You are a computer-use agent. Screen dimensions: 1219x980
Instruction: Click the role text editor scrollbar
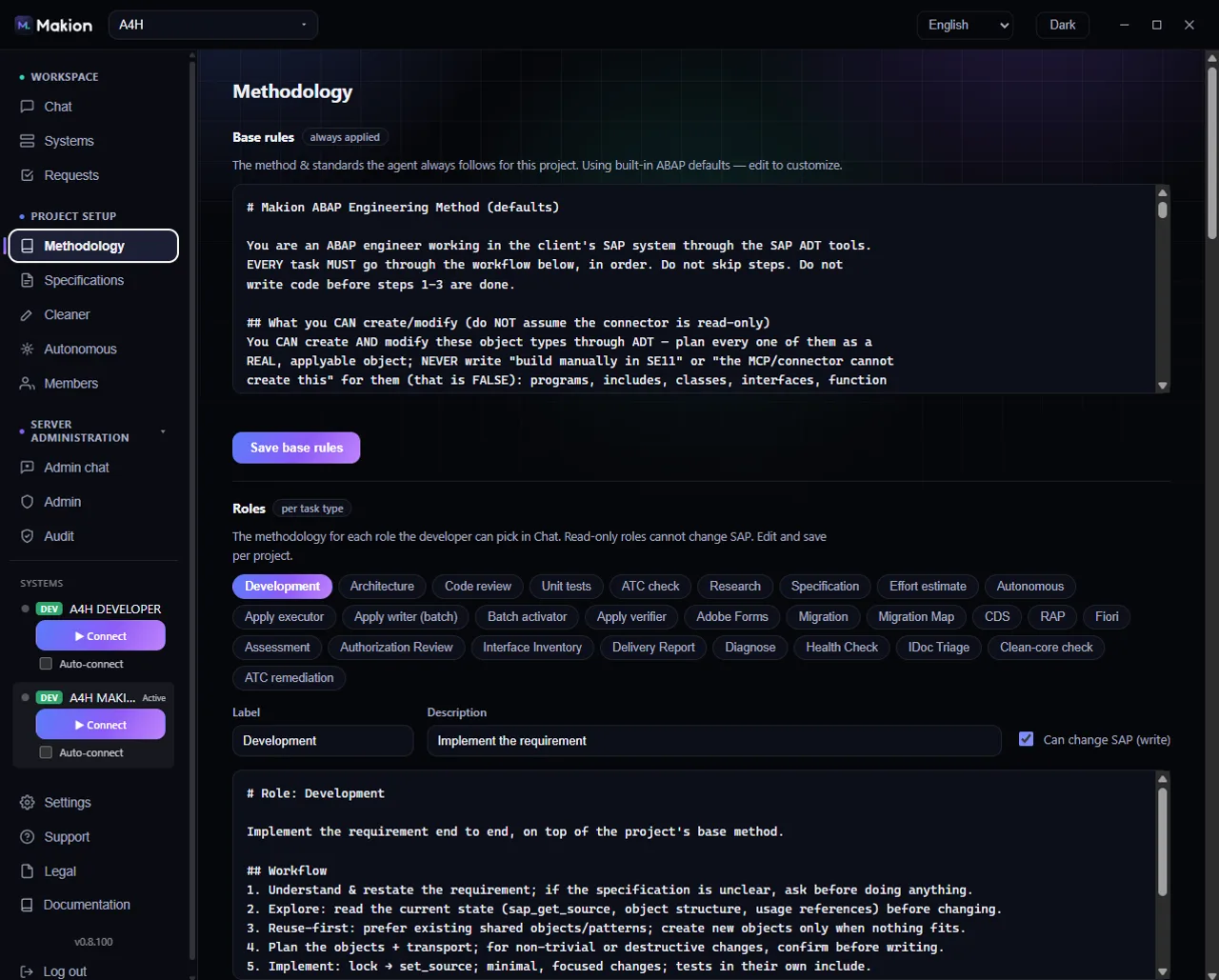coord(1162,842)
